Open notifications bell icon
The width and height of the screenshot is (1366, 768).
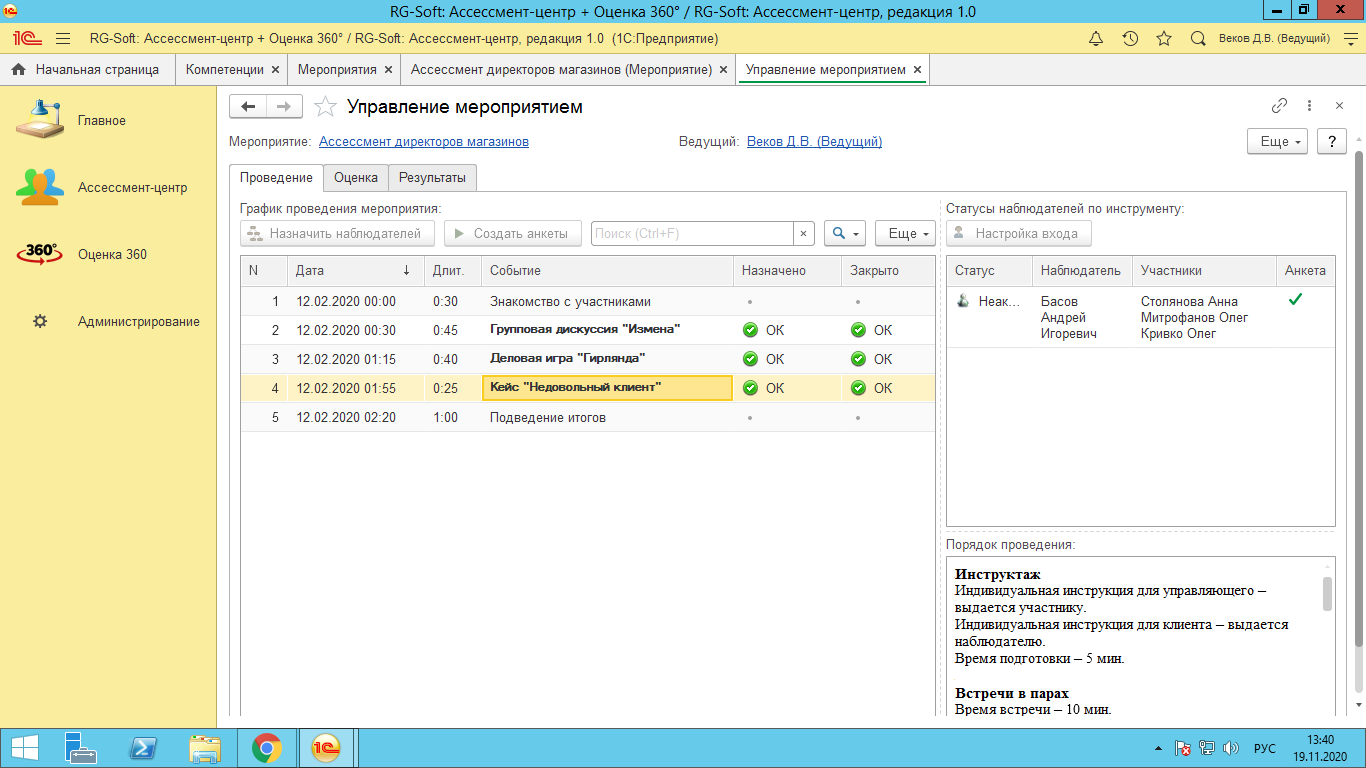click(1096, 38)
